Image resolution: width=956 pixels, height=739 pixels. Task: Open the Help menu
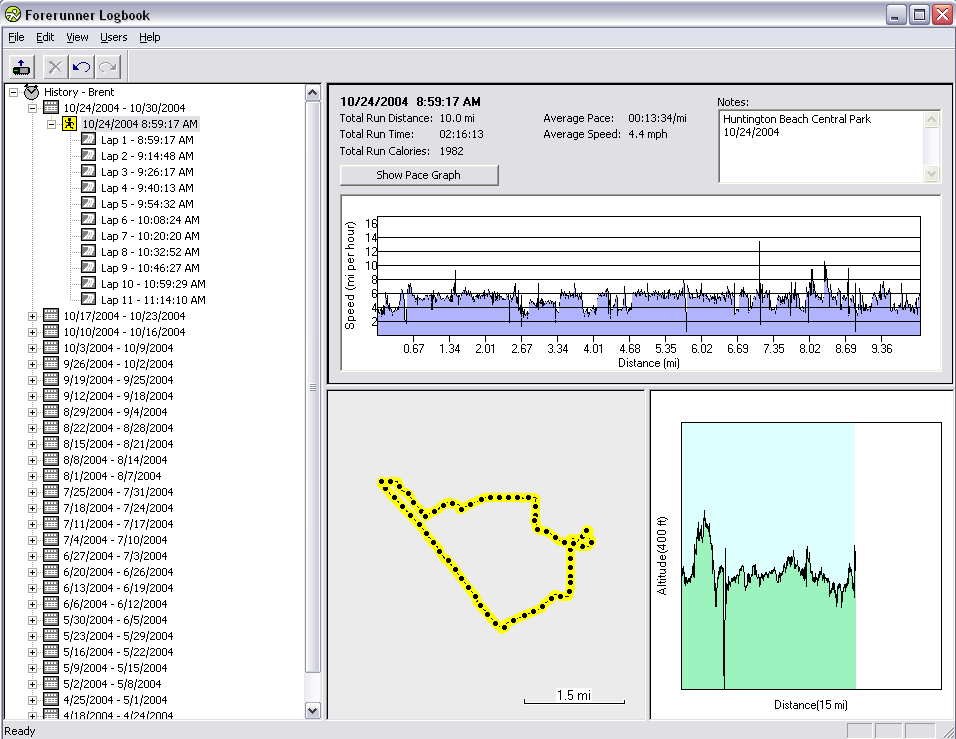150,37
